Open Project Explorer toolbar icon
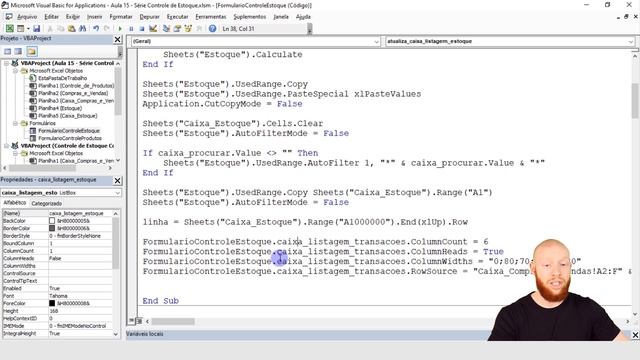Image resolution: width=640 pixels, height=360 pixels. coord(166,29)
